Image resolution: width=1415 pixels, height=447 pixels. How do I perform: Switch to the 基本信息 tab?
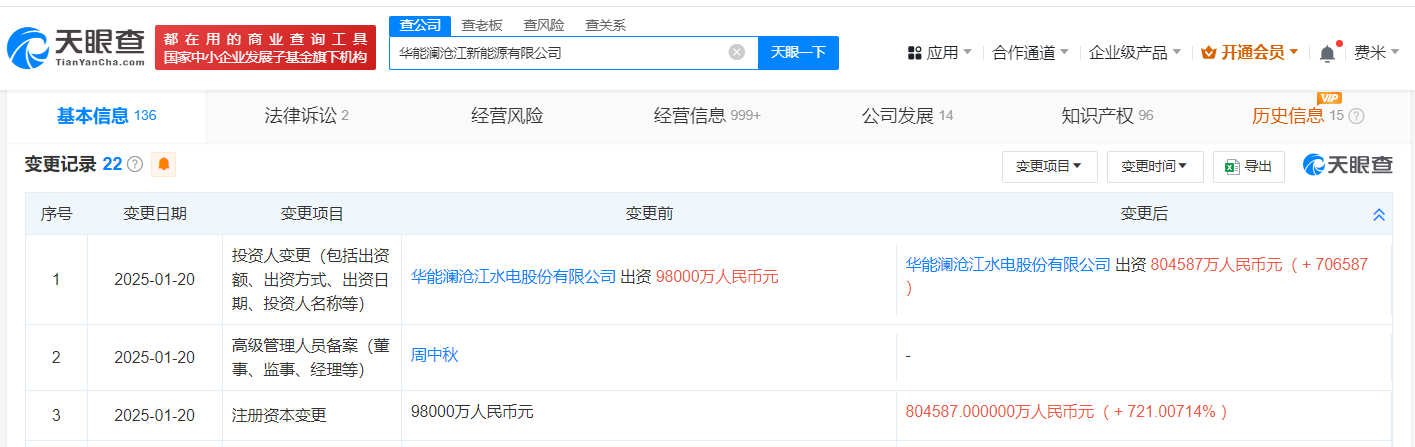coord(106,116)
